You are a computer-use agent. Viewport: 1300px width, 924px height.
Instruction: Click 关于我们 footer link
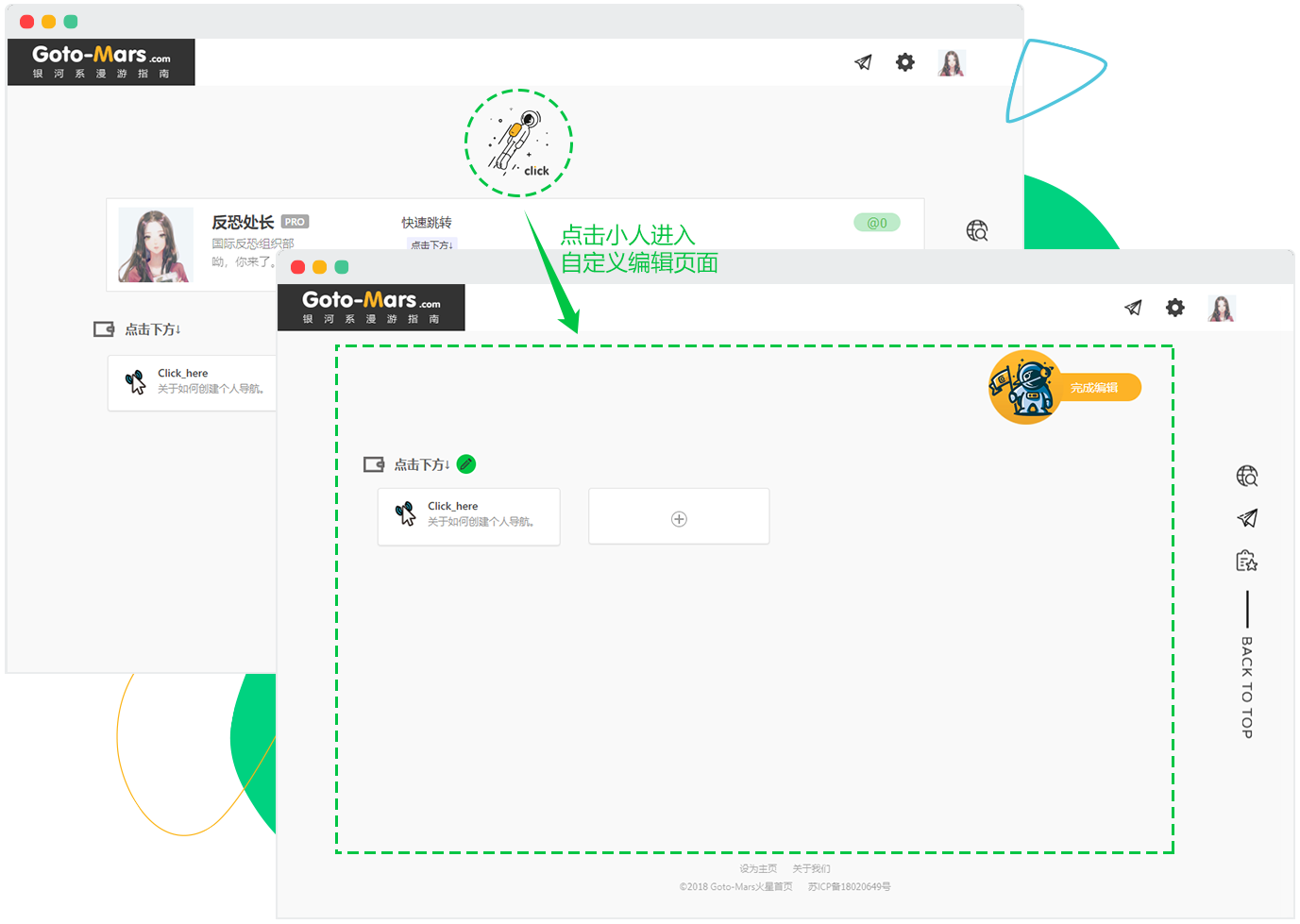pyautogui.click(x=811, y=868)
